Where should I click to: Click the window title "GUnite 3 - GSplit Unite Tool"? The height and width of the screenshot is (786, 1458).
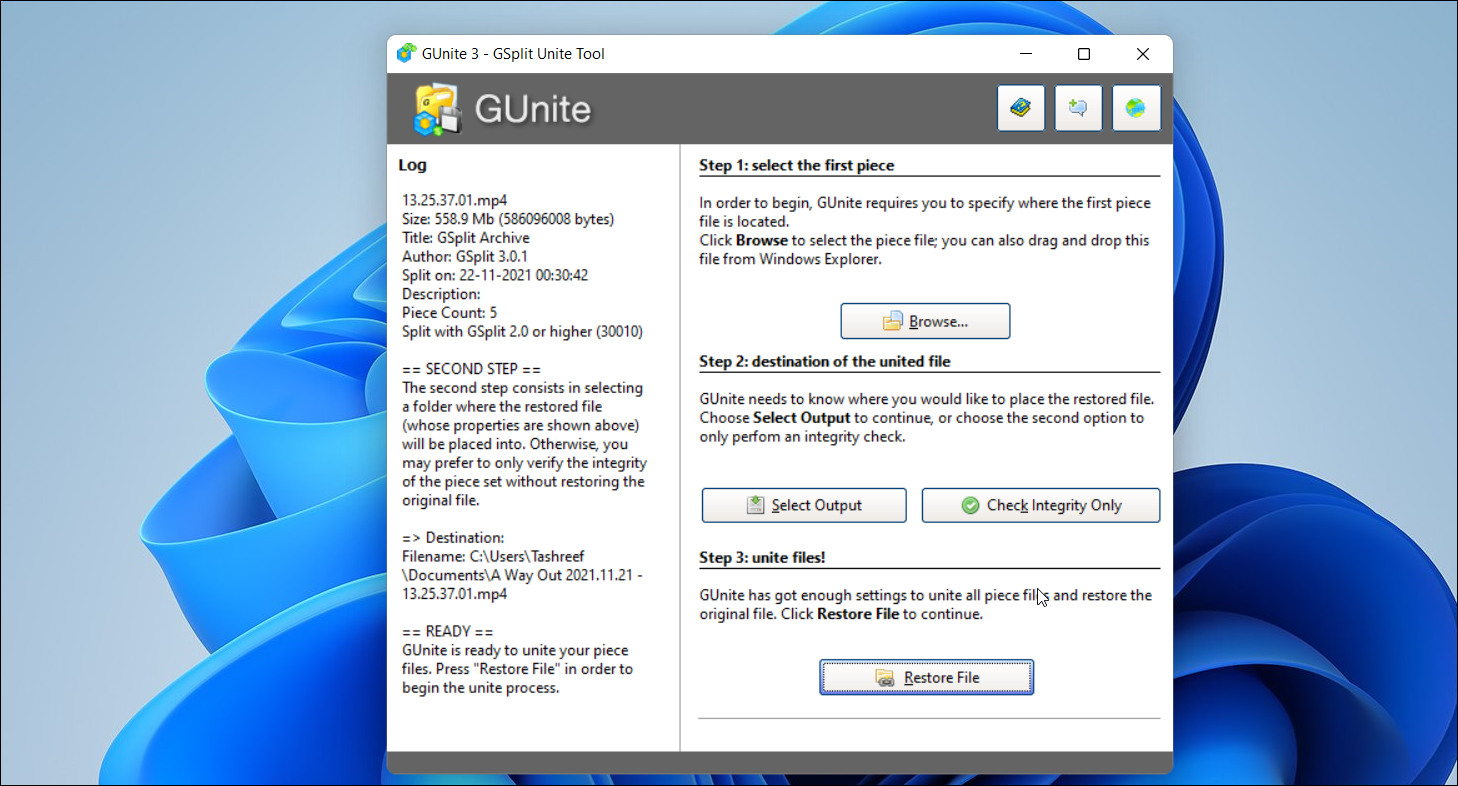(x=513, y=54)
